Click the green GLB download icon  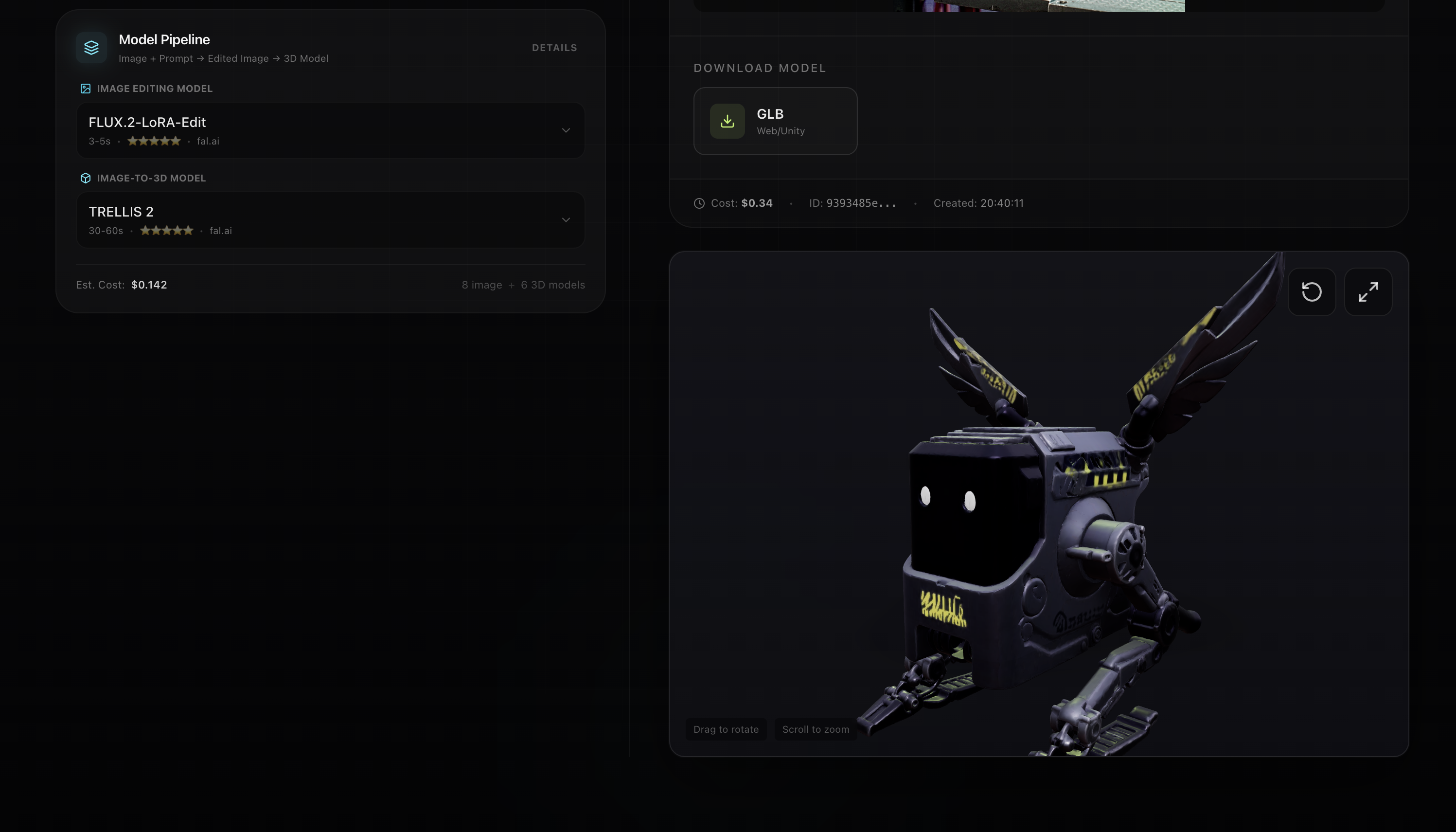click(x=727, y=121)
